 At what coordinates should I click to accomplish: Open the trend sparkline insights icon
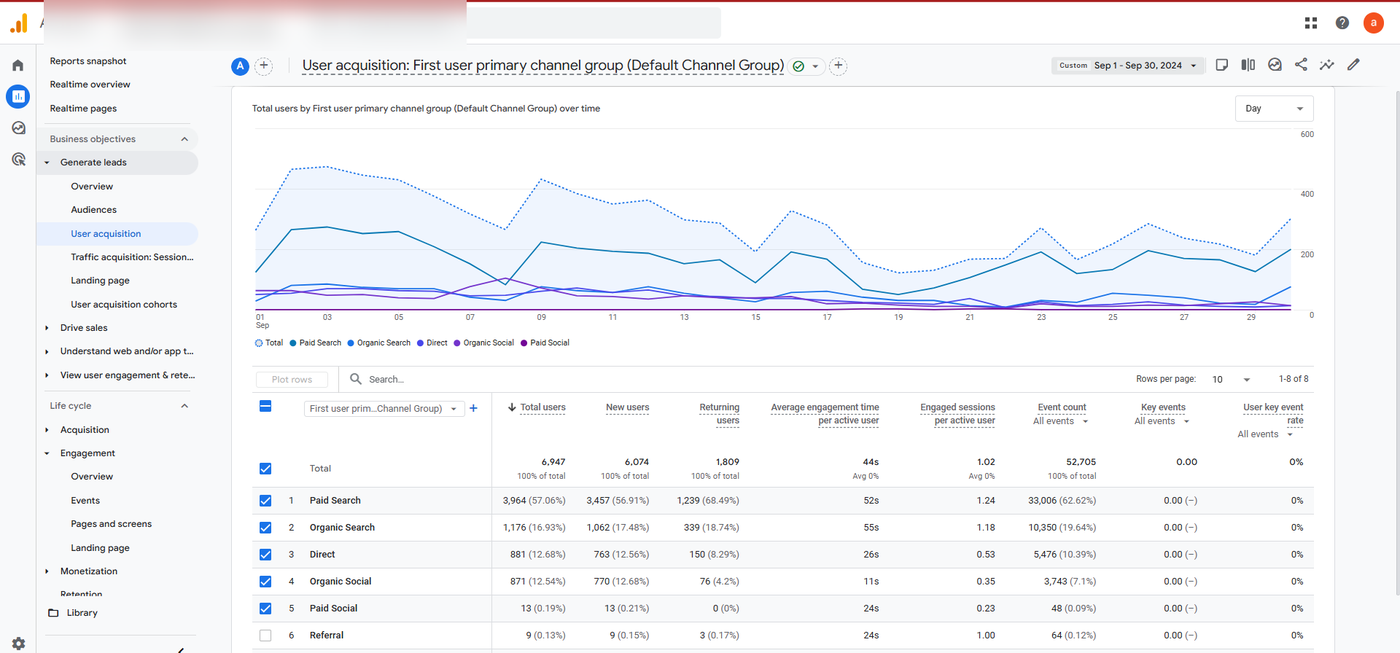coord(1327,65)
